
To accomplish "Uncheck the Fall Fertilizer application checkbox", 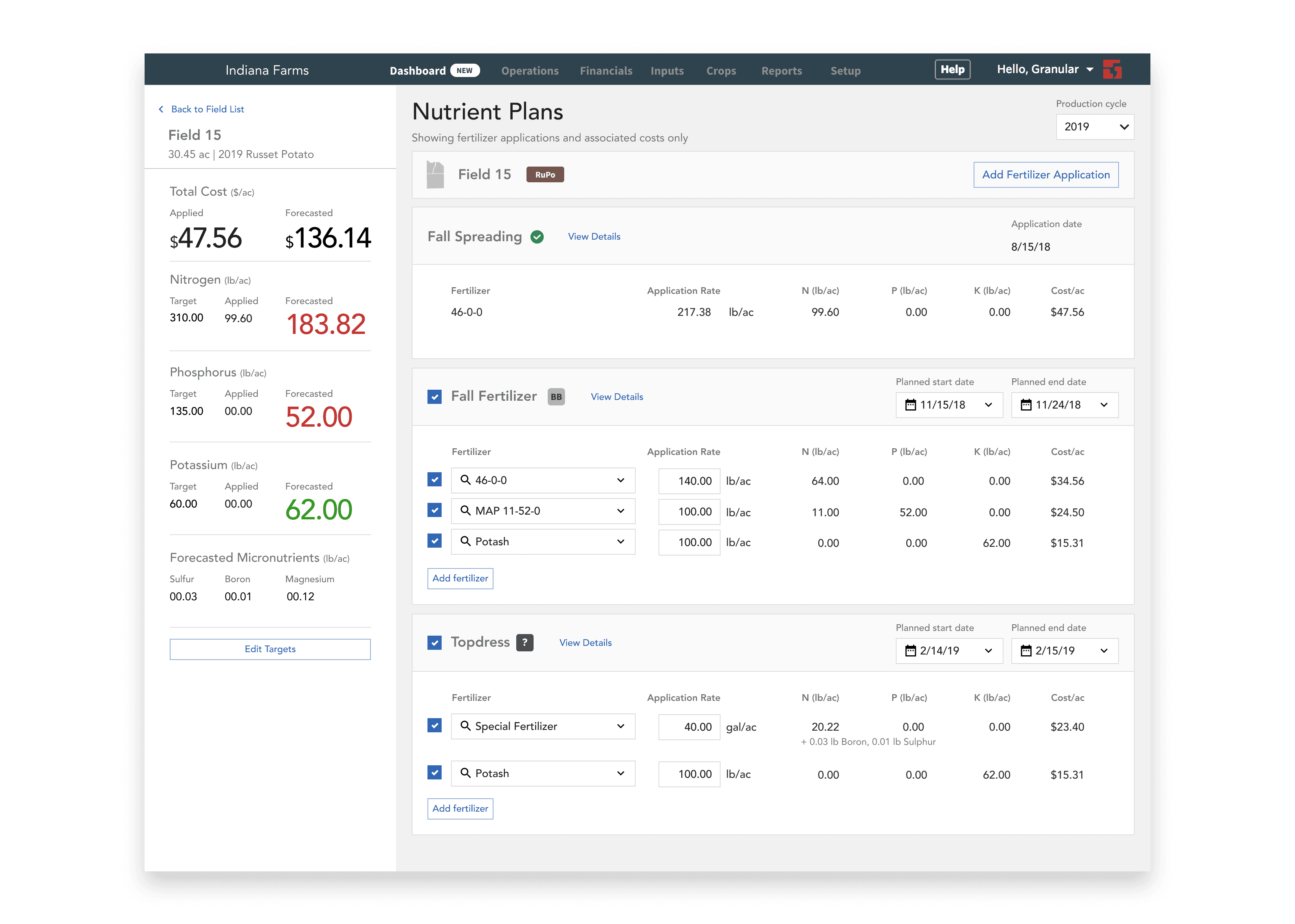I will point(434,396).
